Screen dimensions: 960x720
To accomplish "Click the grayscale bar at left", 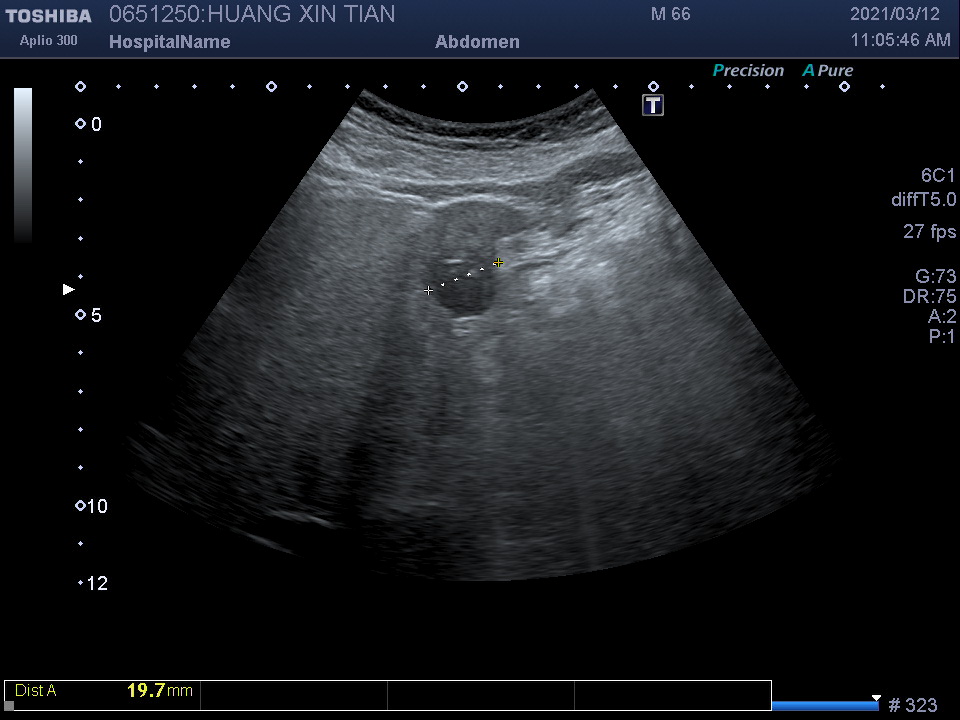I will (23, 165).
